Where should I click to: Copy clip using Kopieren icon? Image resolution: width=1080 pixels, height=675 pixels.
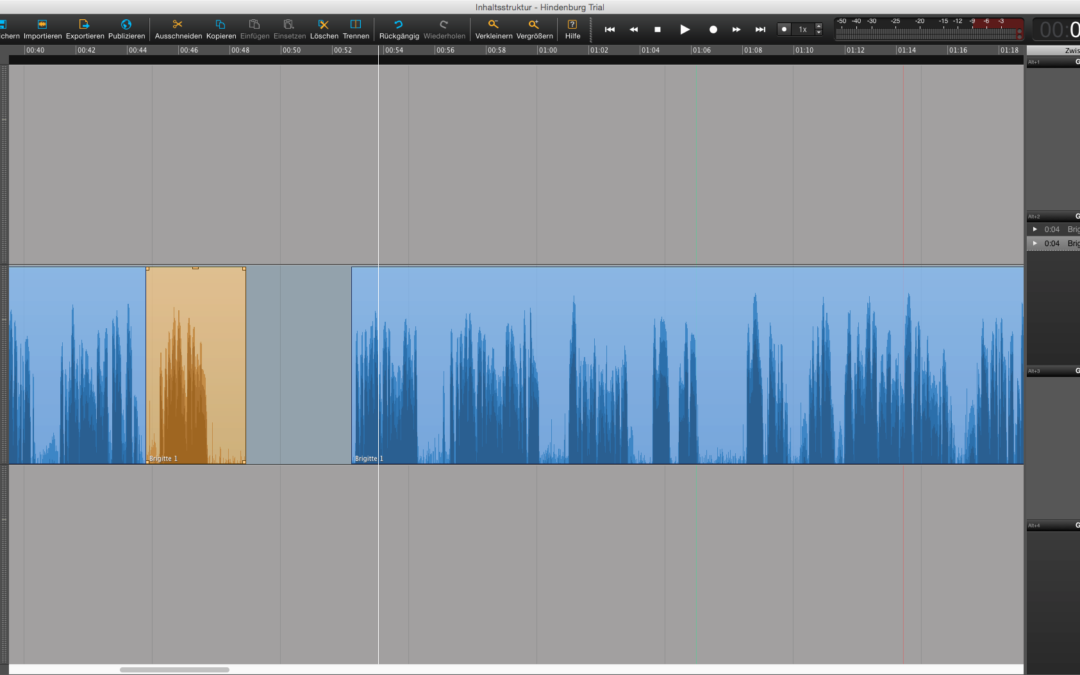220,25
